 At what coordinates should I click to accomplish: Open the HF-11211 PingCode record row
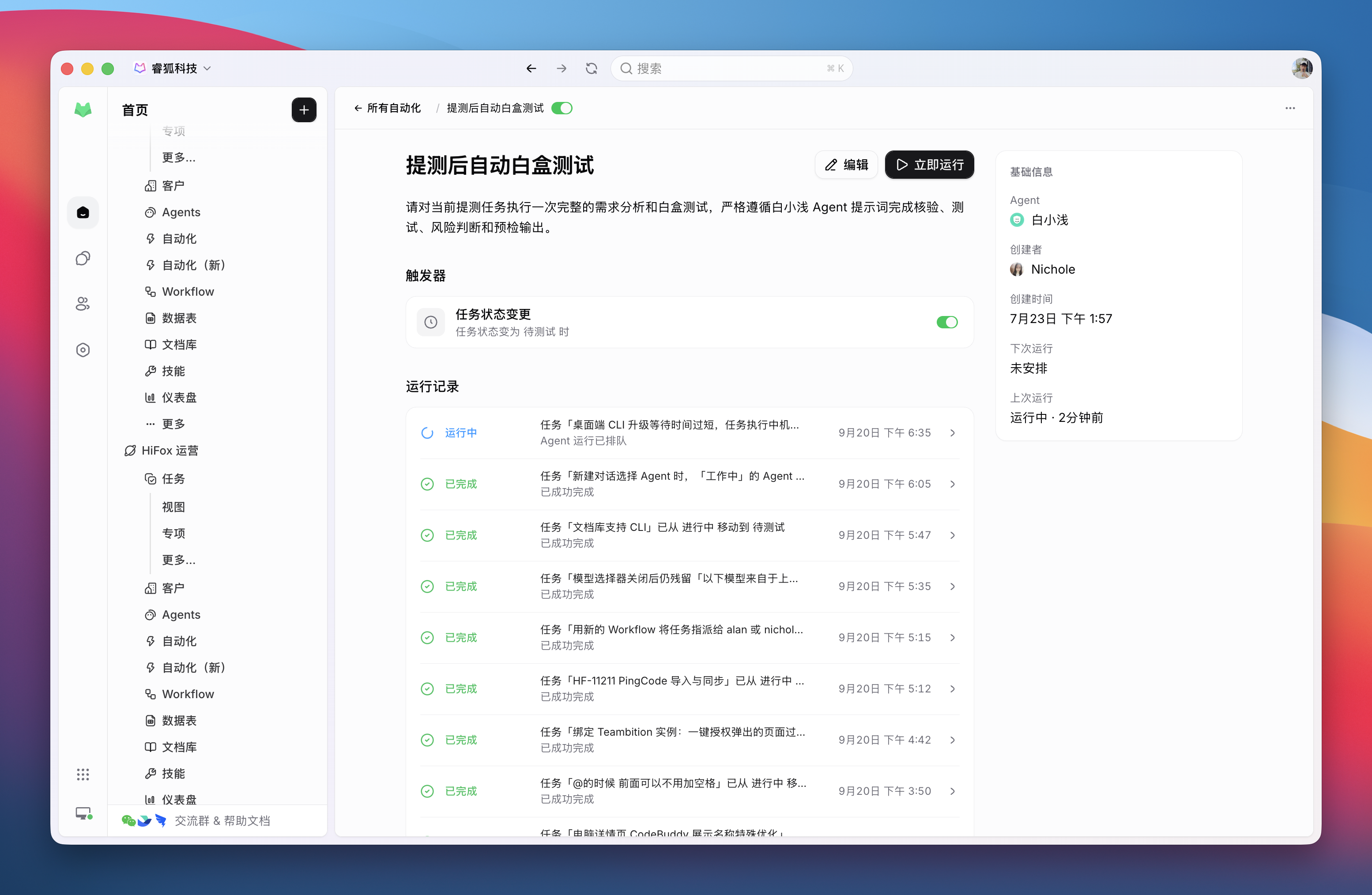[690, 689]
